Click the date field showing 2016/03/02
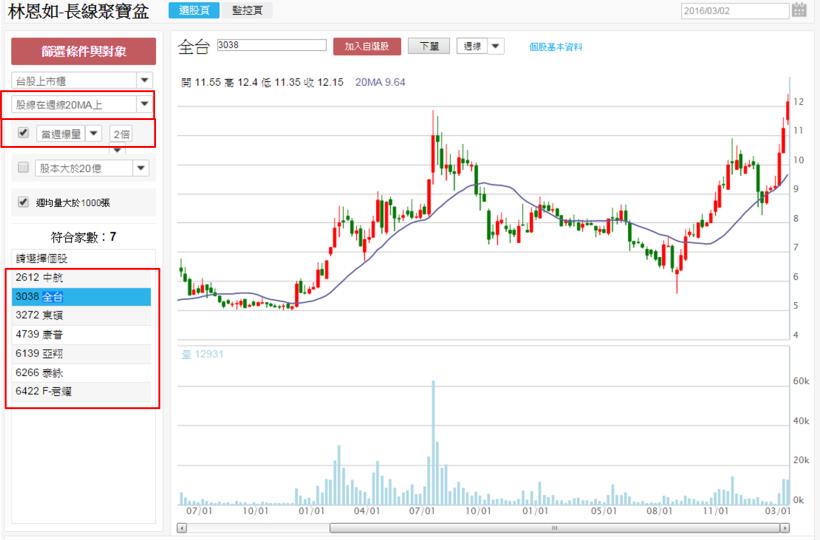 click(735, 10)
